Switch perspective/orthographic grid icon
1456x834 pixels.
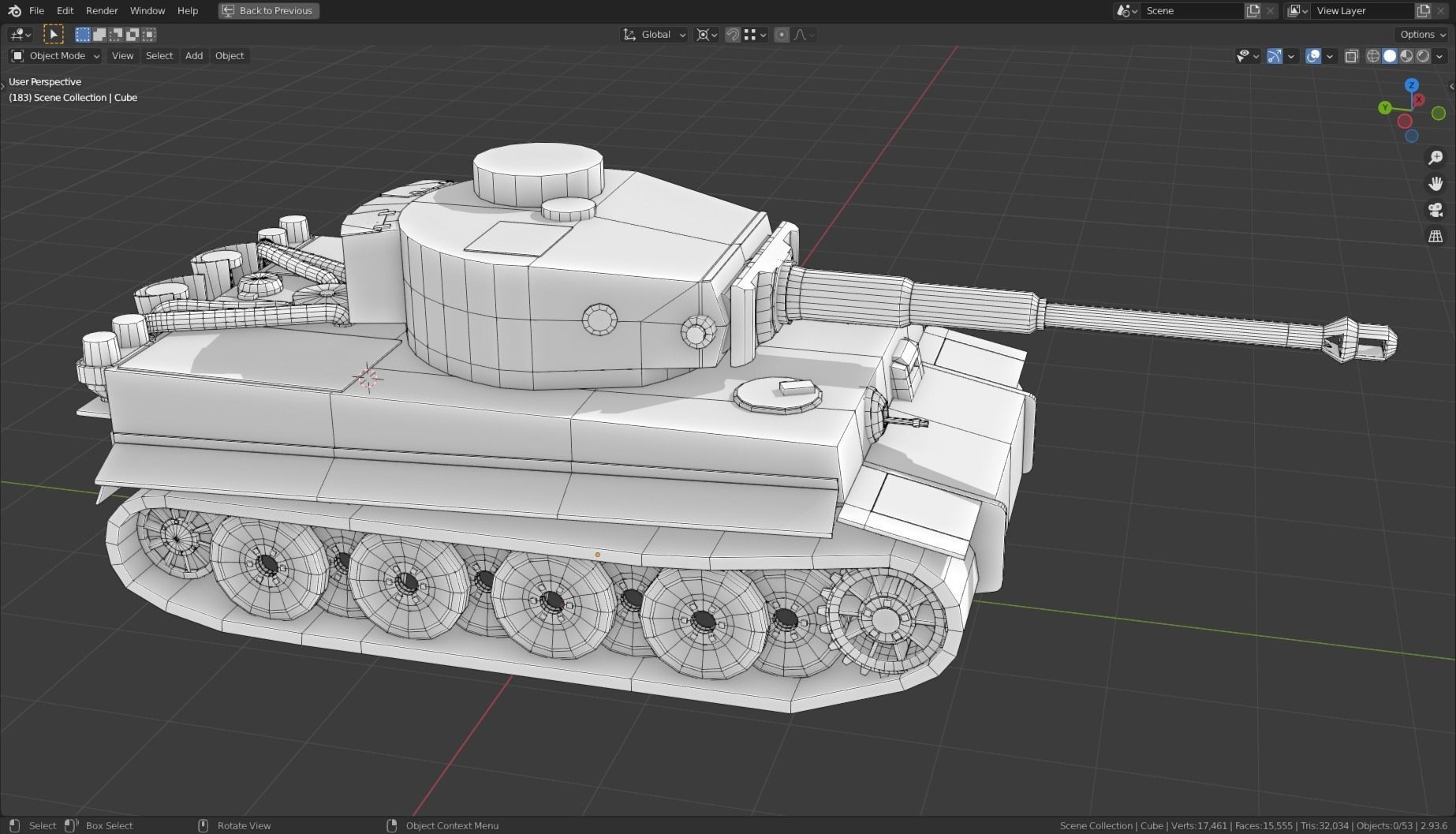point(1435,236)
